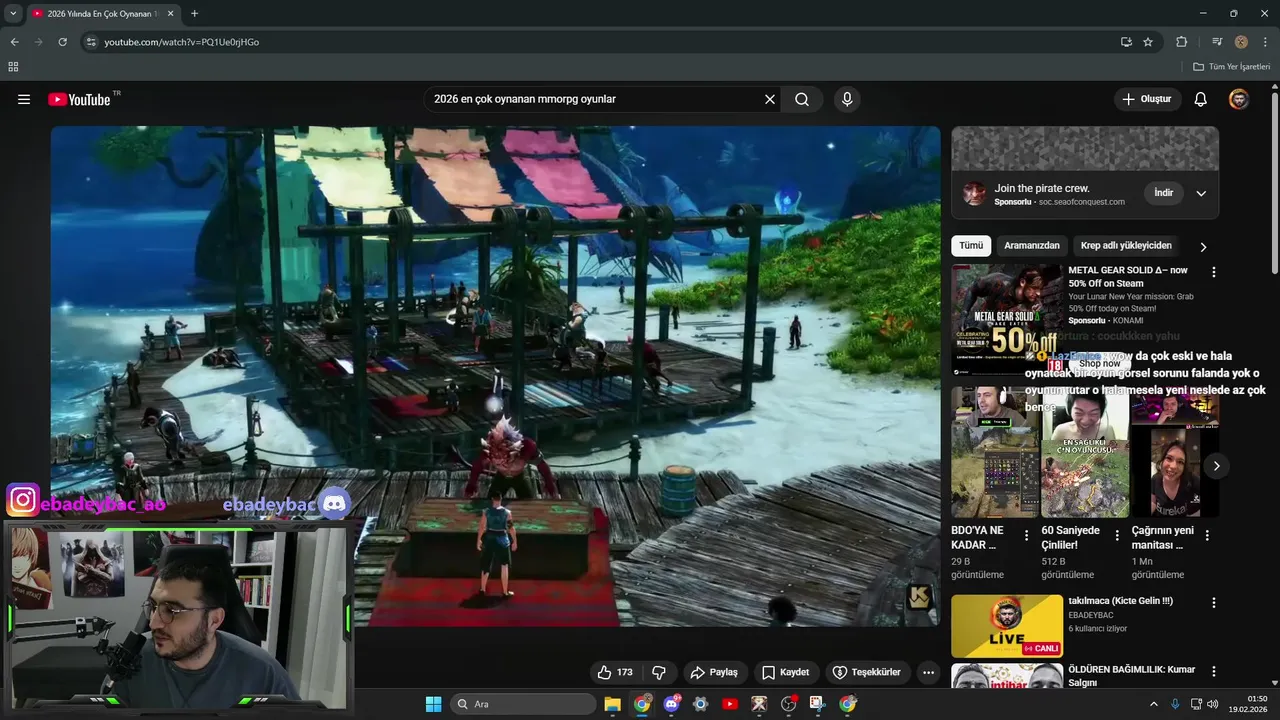Open METAL GEAR SOLID ad thumbnail
1280x720 pixels.
(x=1007, y=319)
